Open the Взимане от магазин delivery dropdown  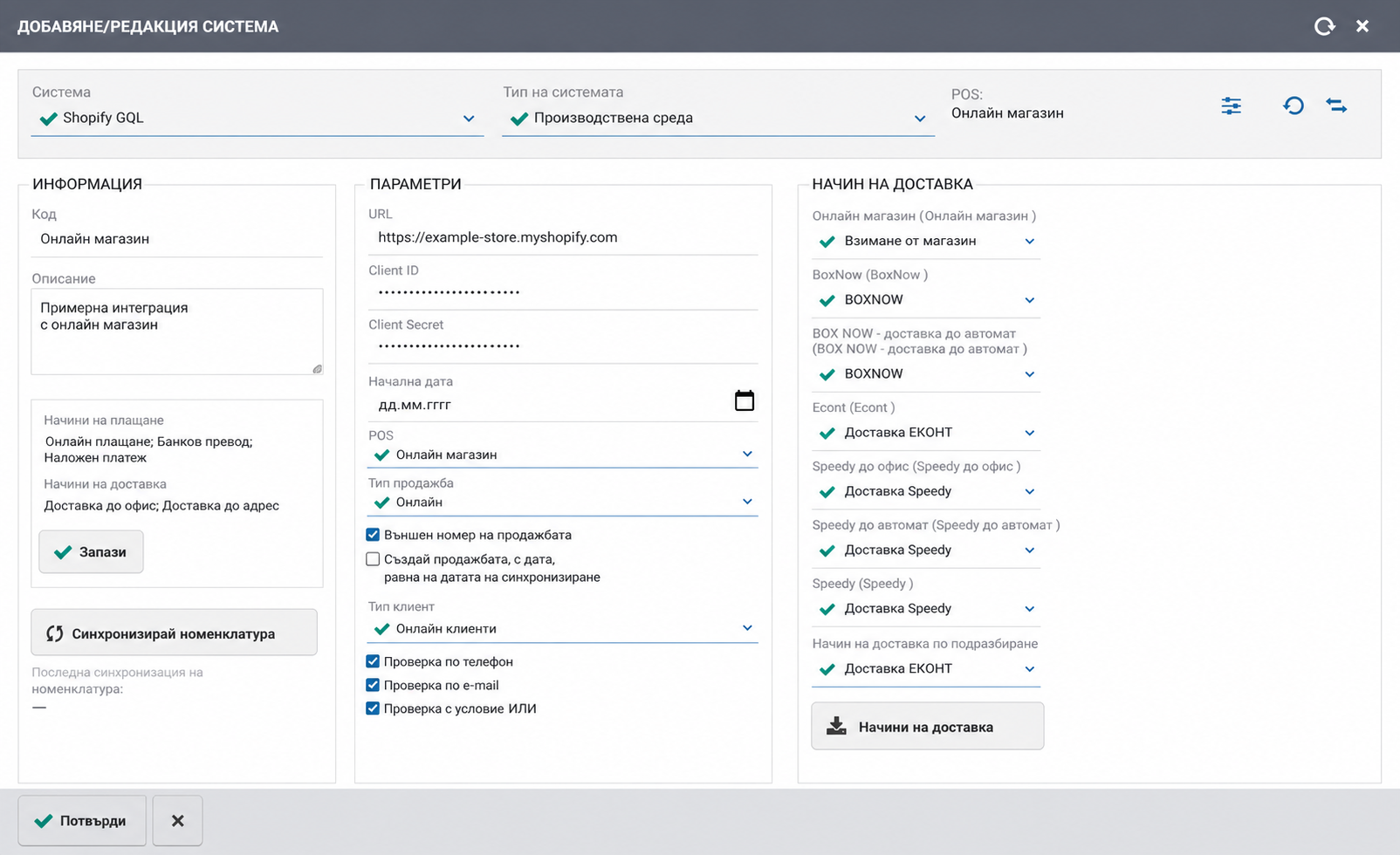click(x=926, y=242)
